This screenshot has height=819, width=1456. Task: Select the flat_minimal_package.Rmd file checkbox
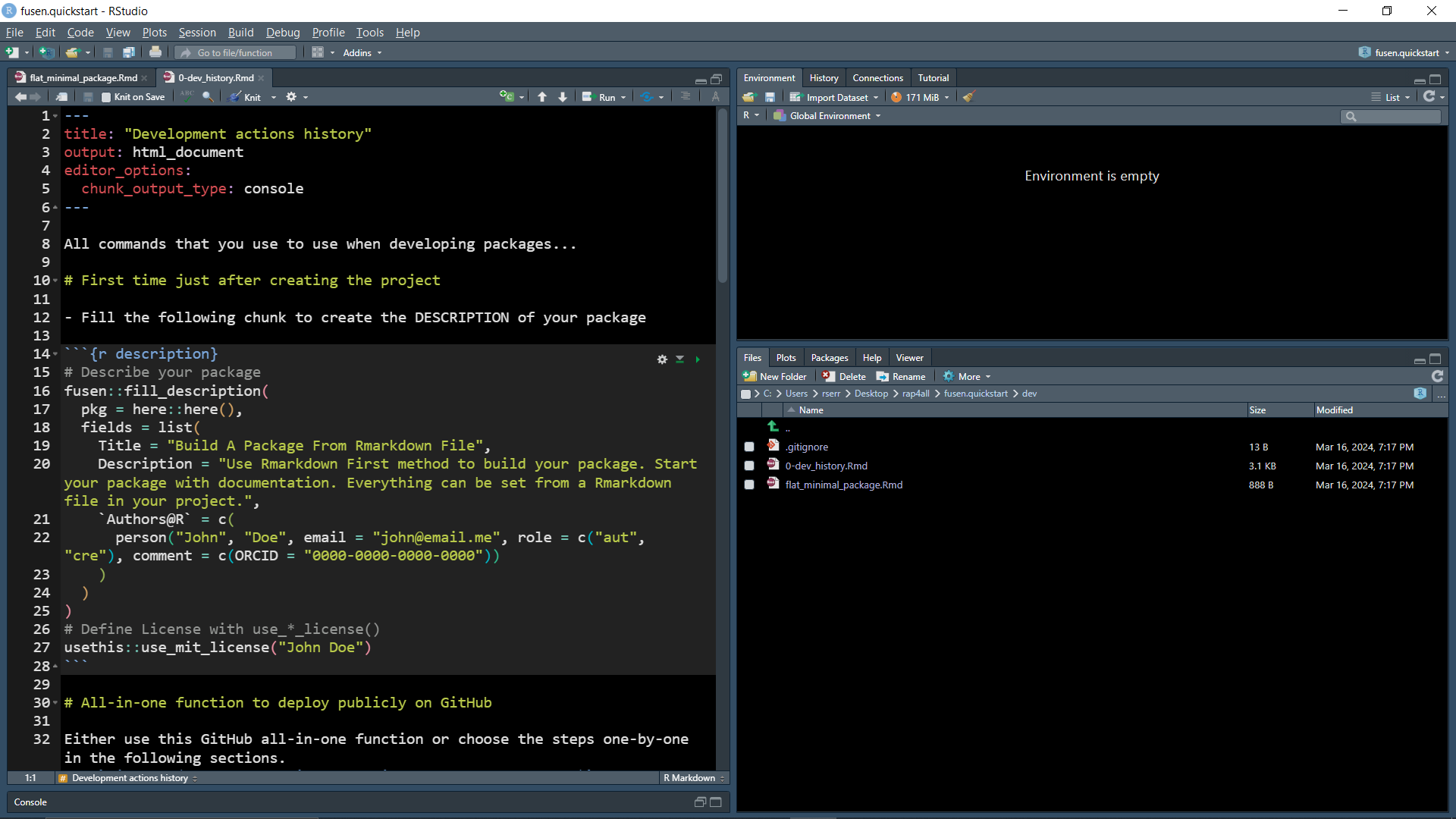pos(749,485)
